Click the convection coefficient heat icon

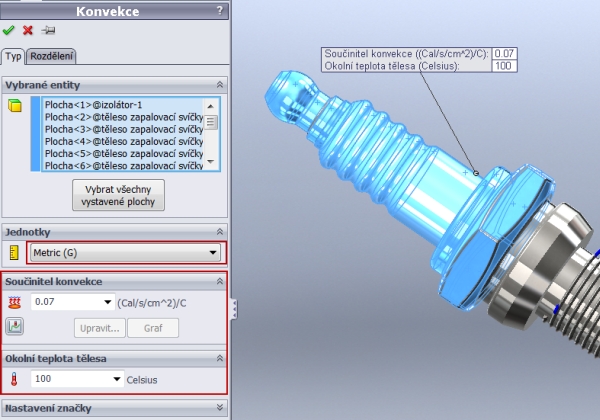coord(14,302)
